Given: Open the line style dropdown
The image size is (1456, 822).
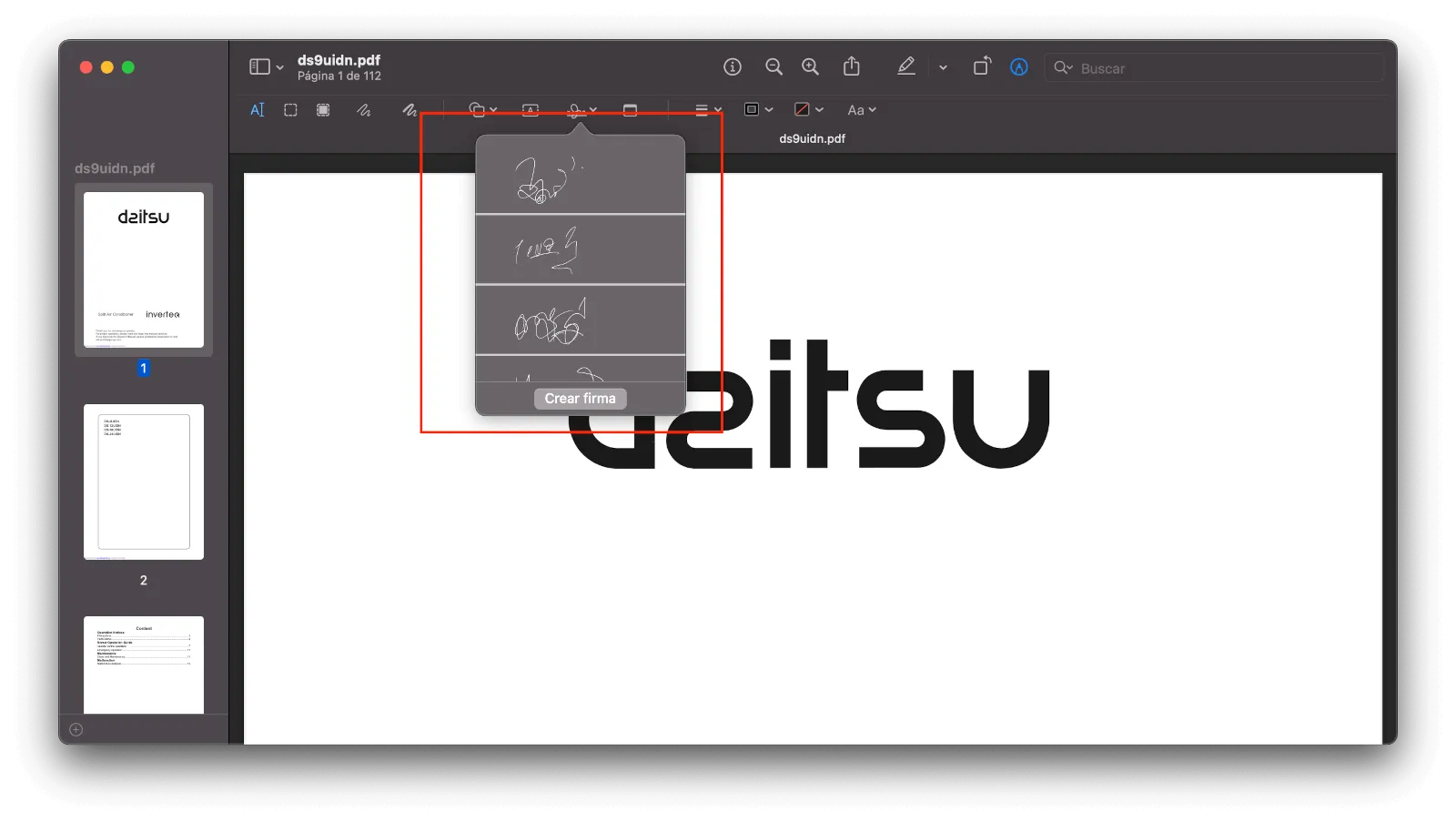Looking at the screenshot, I should (x=708, y=110).
